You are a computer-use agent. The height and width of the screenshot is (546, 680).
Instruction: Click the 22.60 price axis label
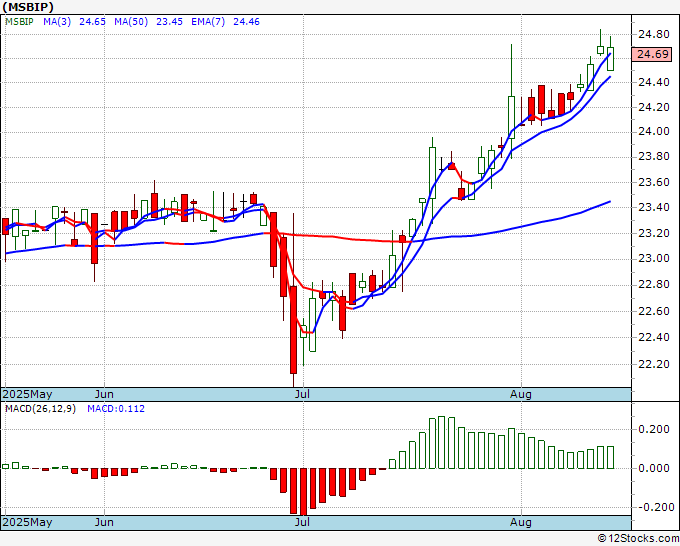point(654,311)
